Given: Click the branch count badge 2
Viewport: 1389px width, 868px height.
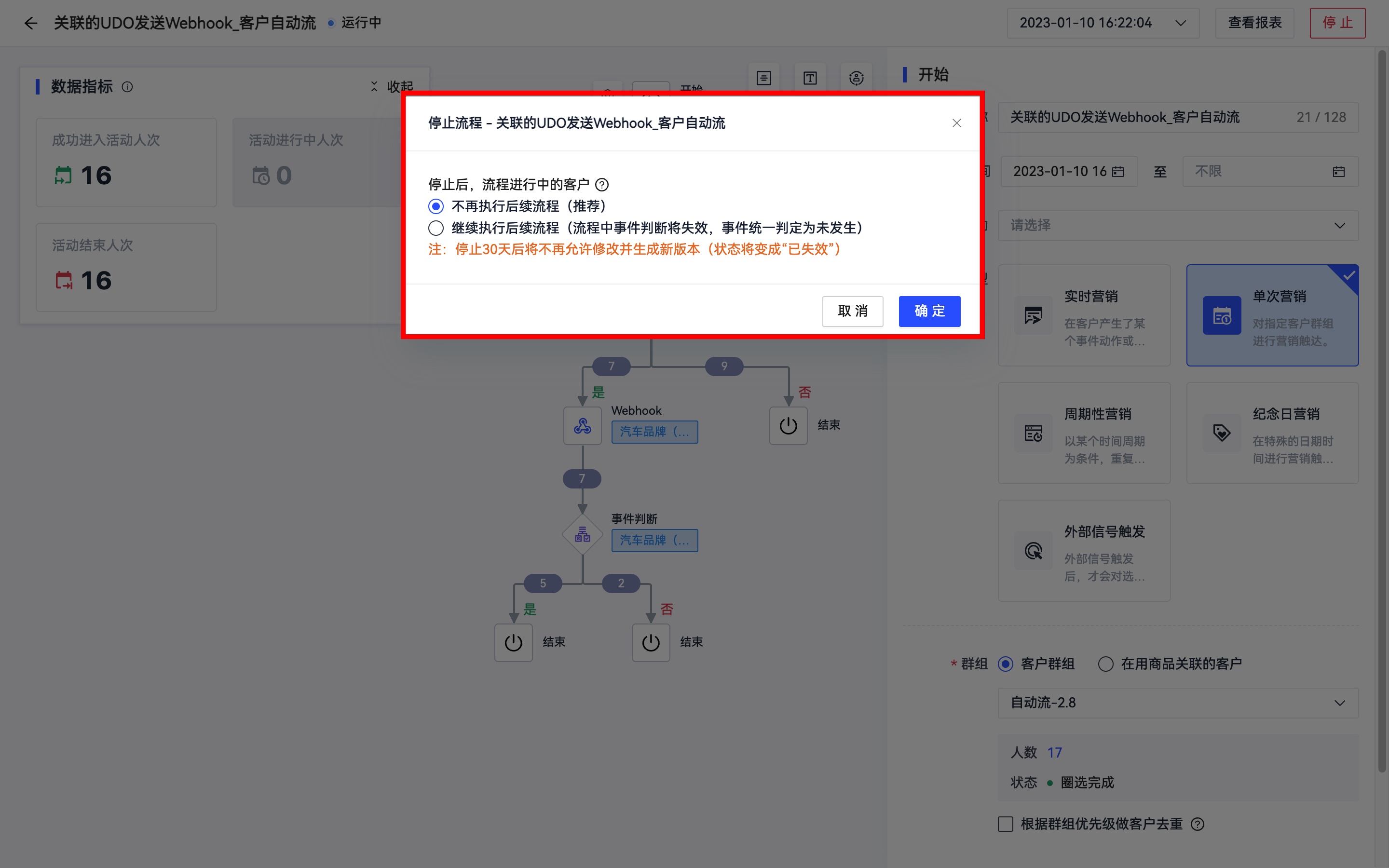Looking at the screenshot, I should tap(621, 583).
